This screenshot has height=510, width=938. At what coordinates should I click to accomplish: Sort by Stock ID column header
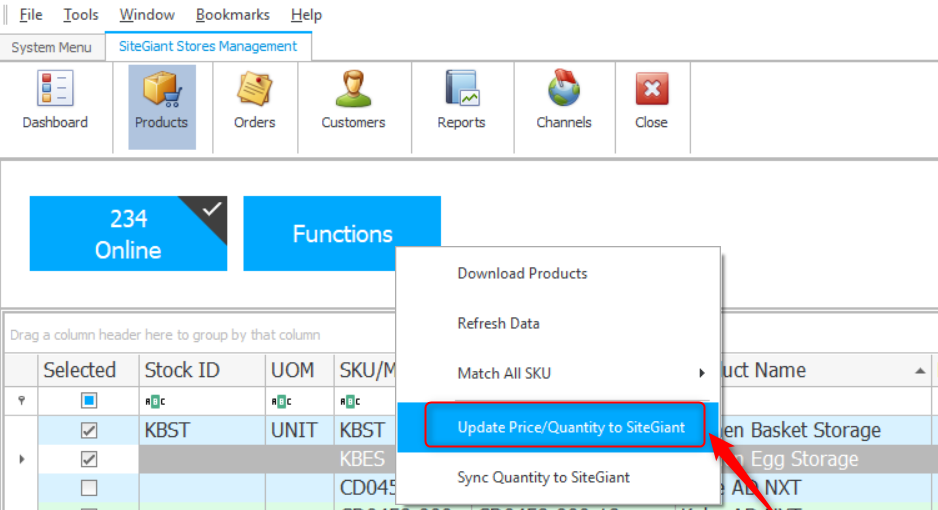[x=202, y=370]
